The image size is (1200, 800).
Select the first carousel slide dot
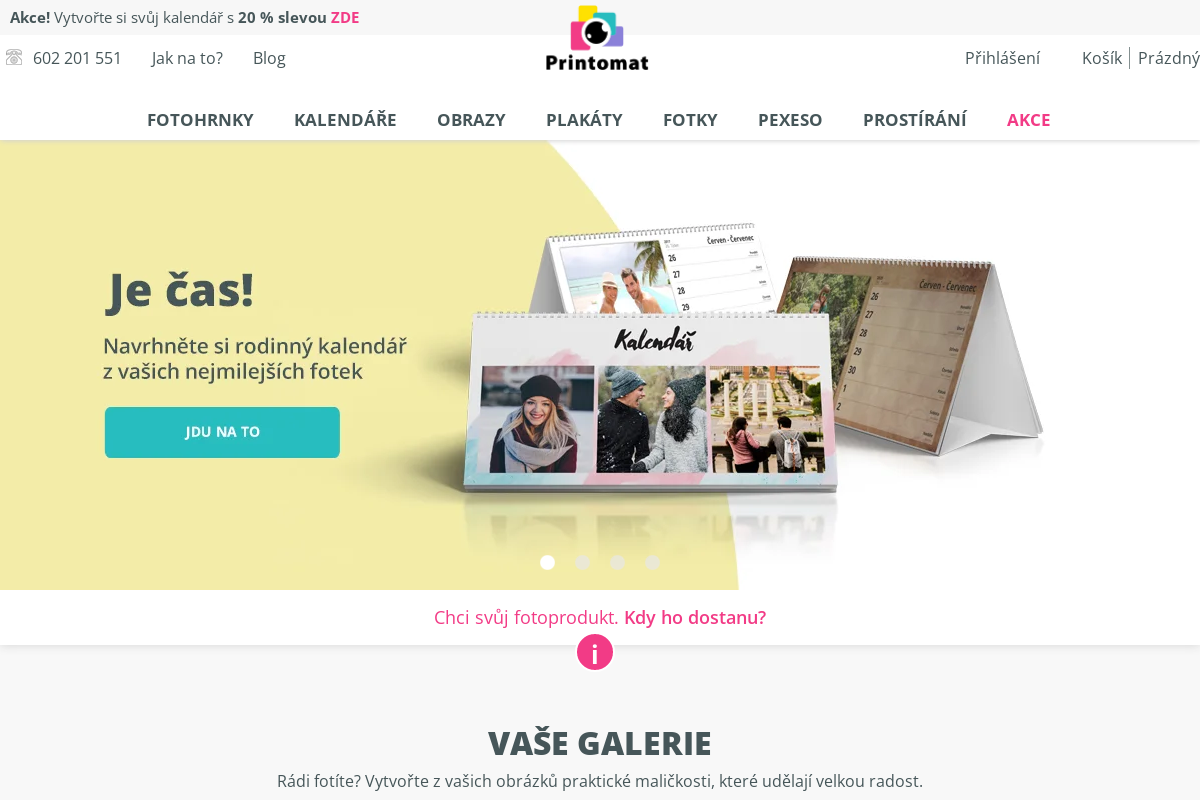(547, 562)
